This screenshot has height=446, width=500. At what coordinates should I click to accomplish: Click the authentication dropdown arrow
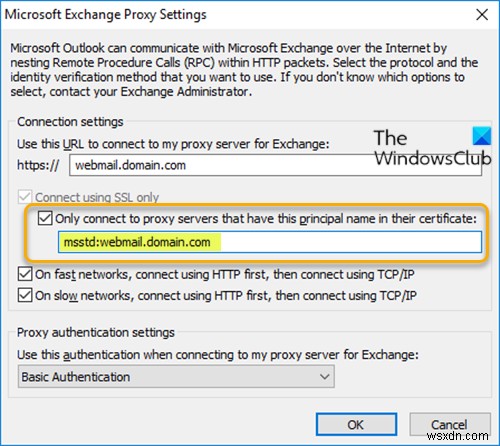click(x=324, y=377)
